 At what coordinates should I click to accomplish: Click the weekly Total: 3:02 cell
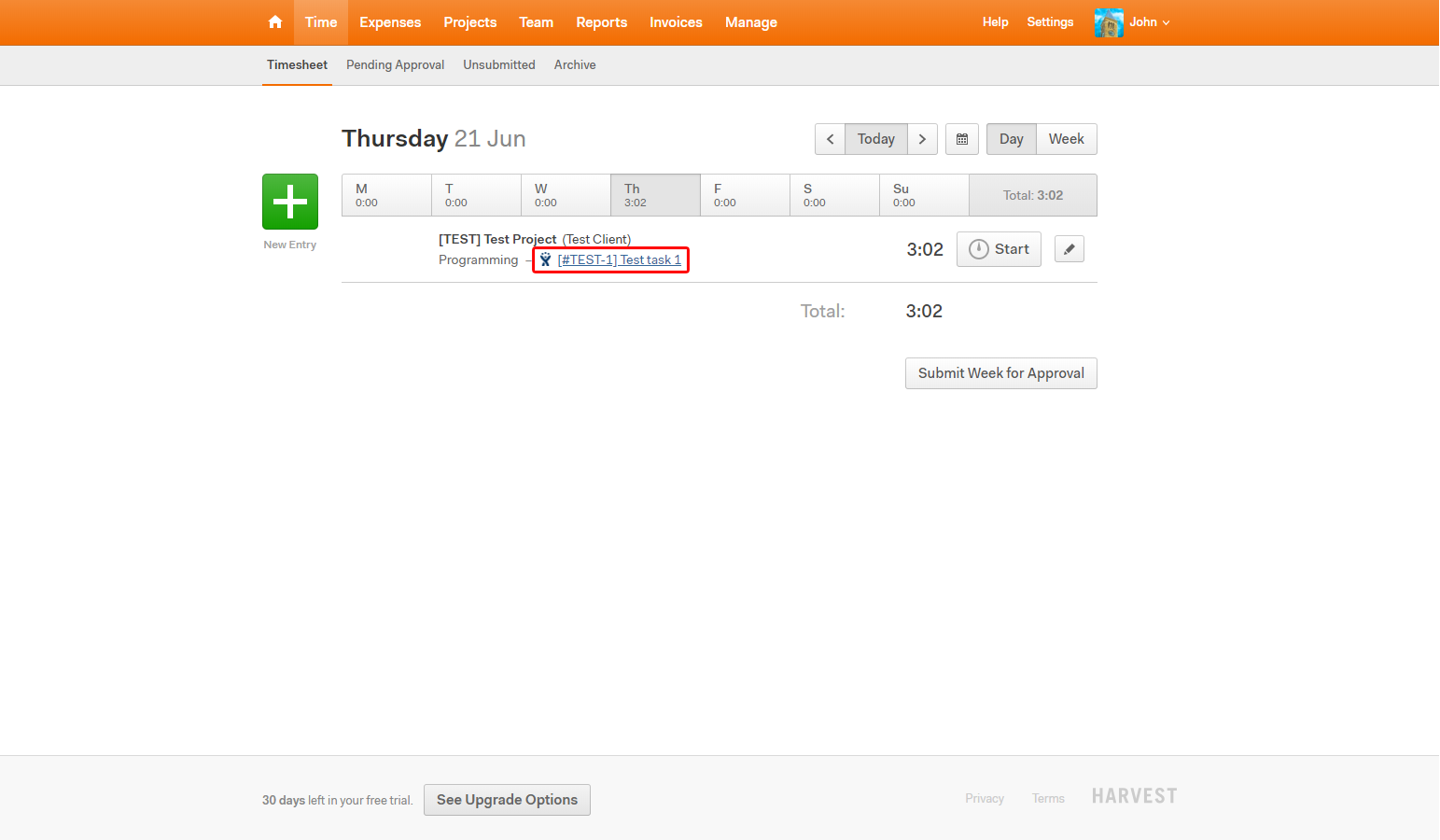[x=1033, y=195]
